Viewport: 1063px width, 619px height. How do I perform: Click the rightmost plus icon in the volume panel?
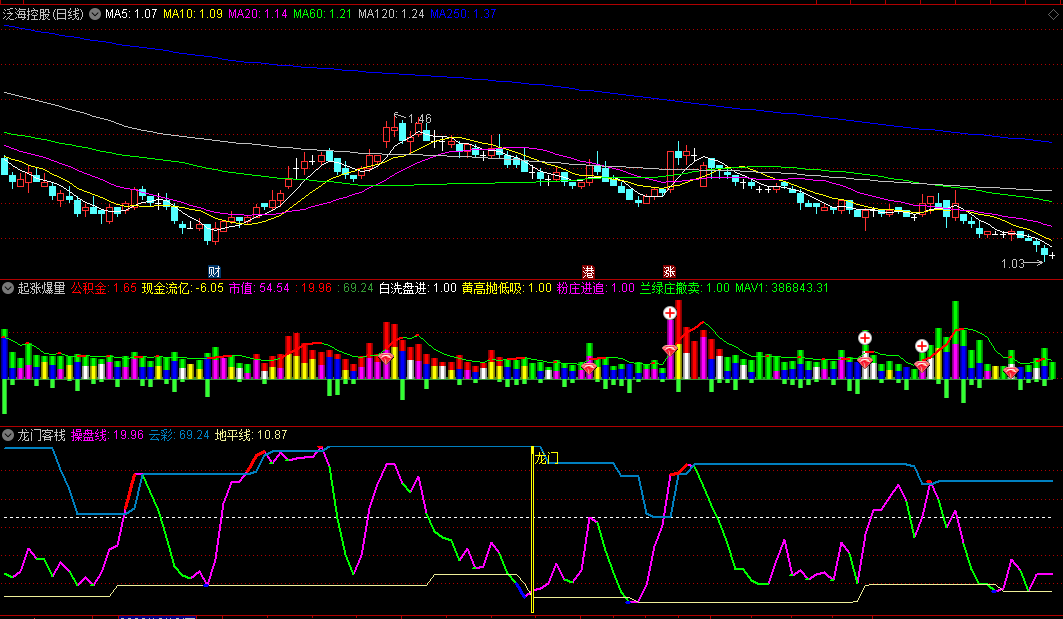click(921, 346)
